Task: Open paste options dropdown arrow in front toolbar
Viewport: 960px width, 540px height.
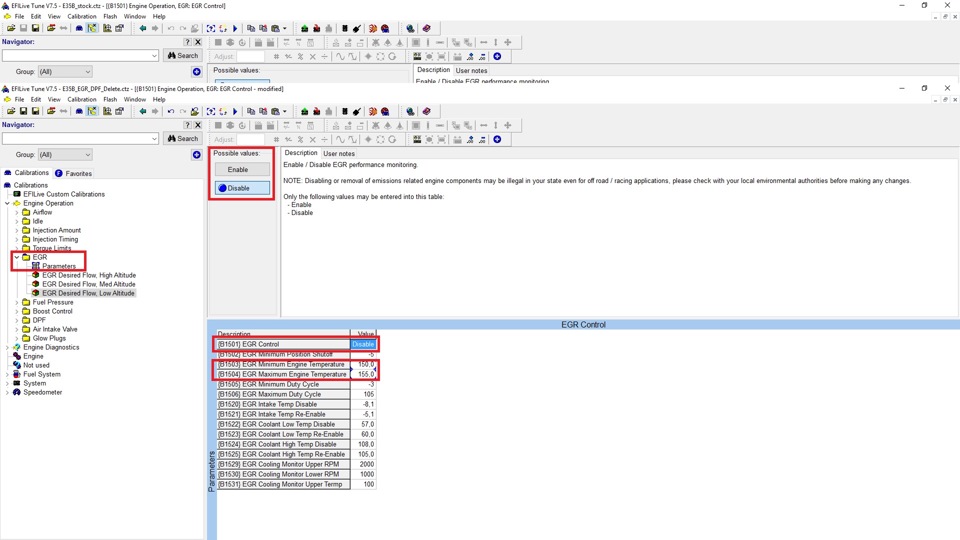Action: coord(285,111)
